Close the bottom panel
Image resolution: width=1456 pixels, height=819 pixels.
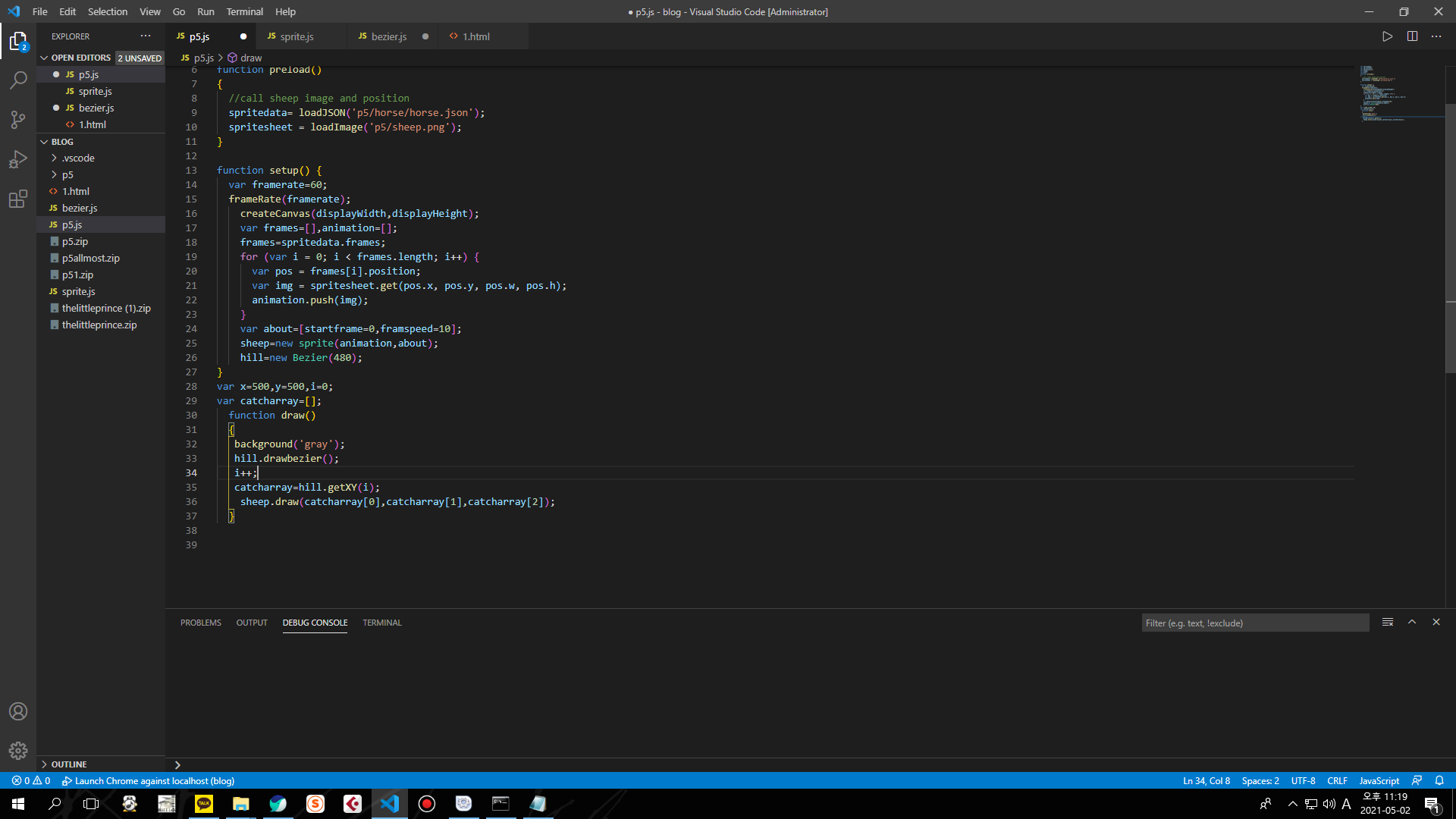pos(1436,622)
